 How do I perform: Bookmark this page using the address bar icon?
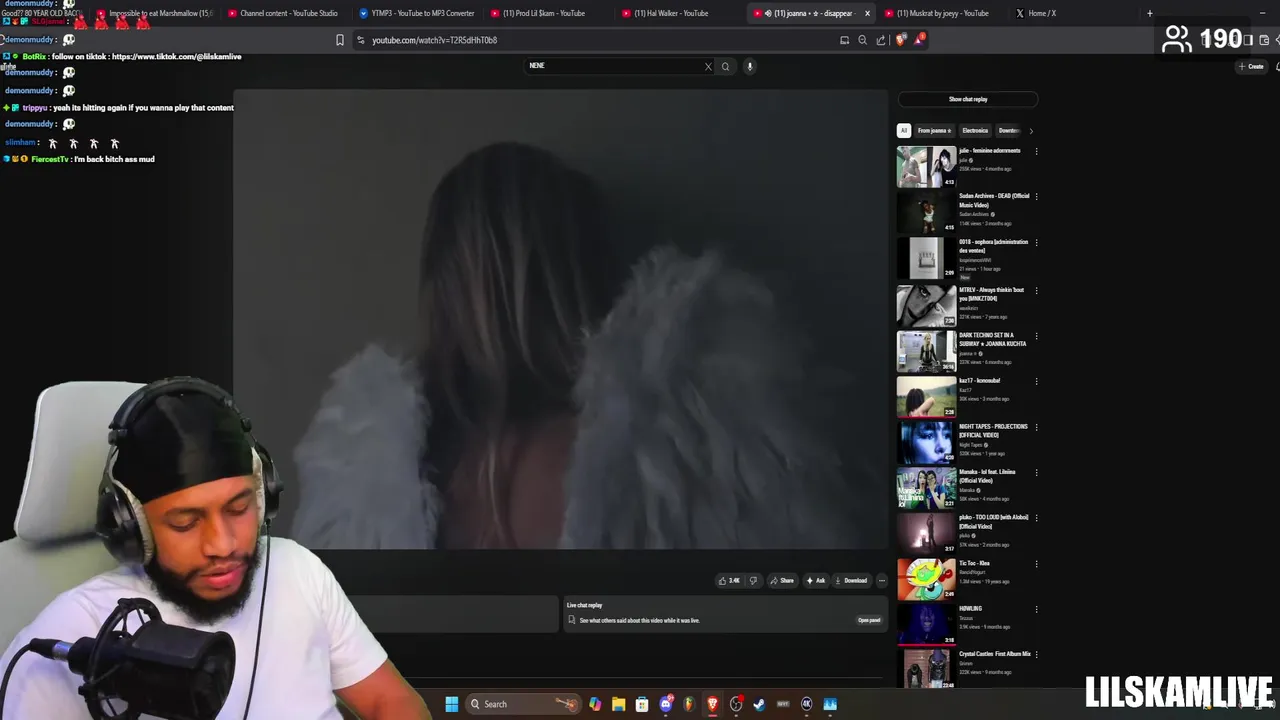(340, 40)
